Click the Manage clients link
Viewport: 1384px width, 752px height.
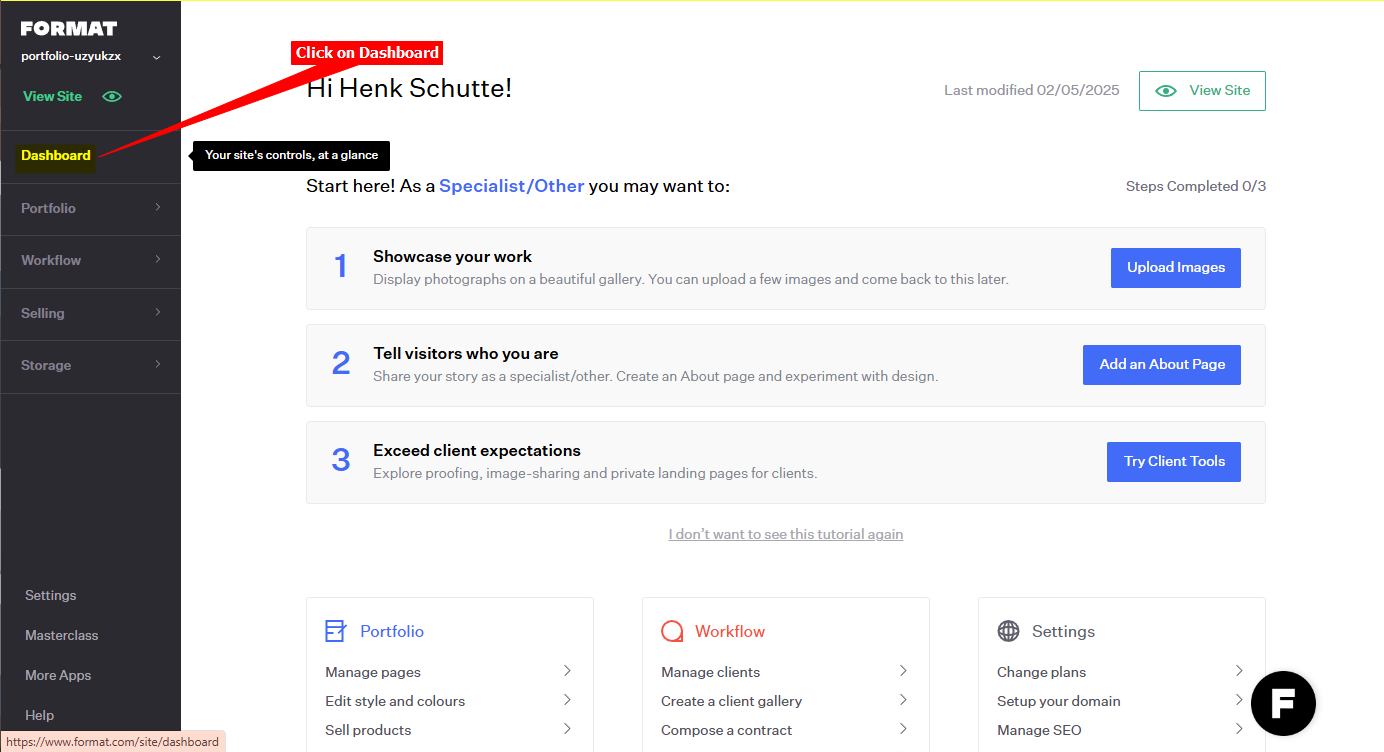pos(710,672)
